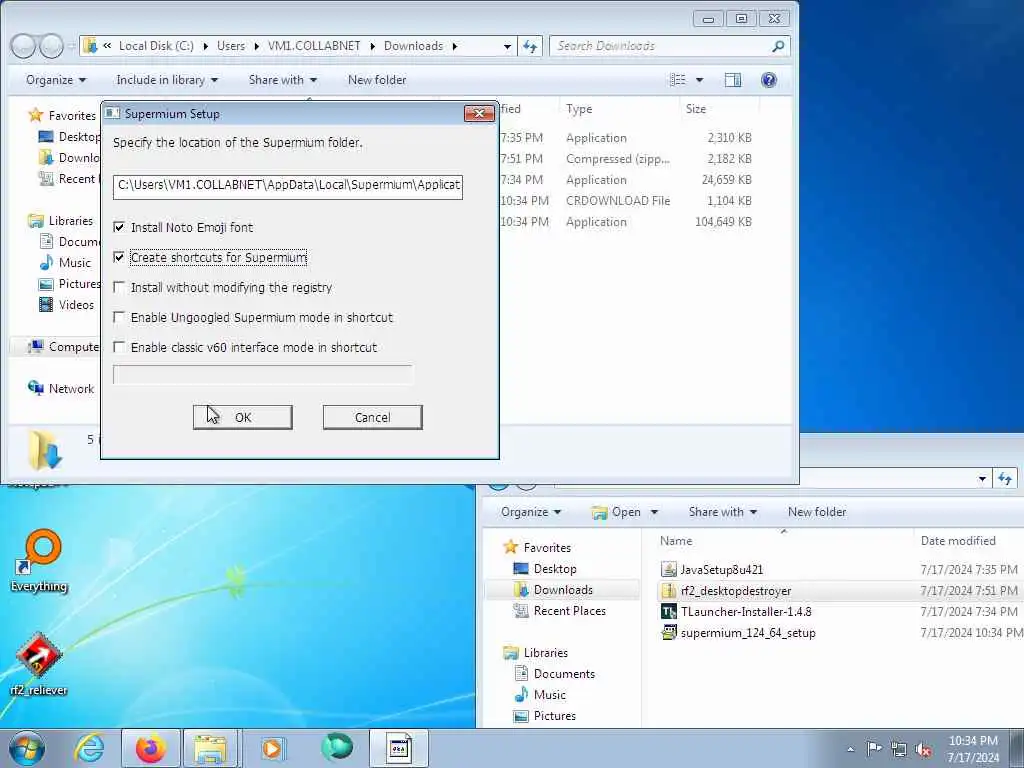Viewport: 1024px width, 768px height.
Task: Open address bar history dropdown in top window
Action: (x=507, y=46)
